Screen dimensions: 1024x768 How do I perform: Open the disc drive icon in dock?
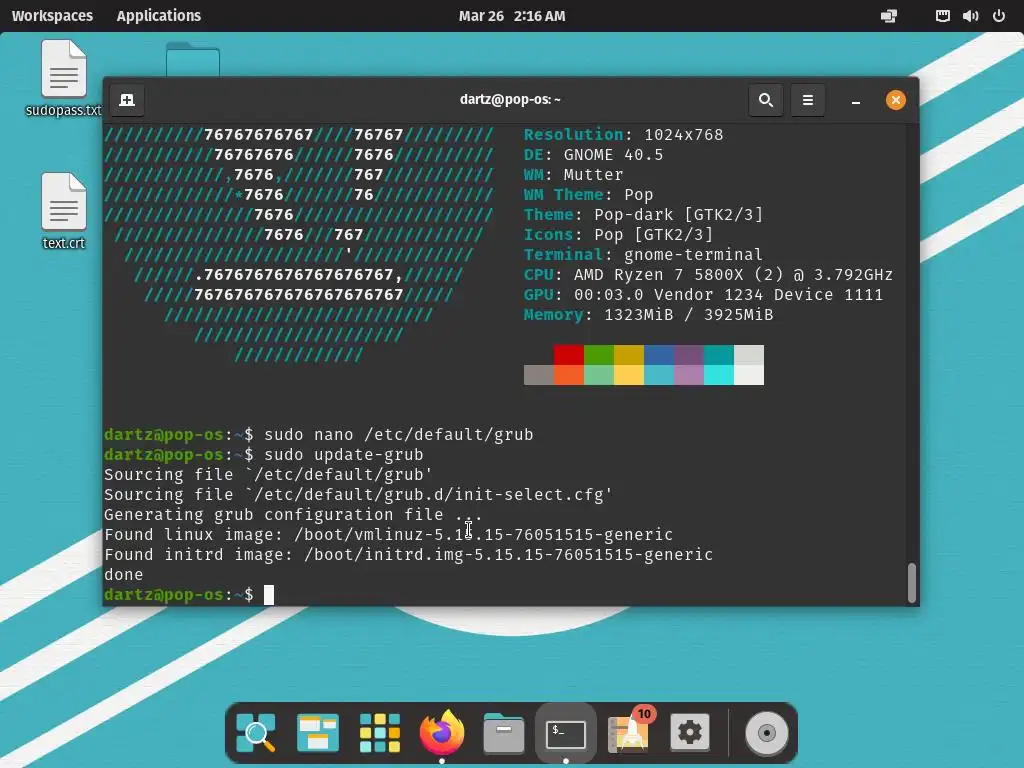(767, 732)
